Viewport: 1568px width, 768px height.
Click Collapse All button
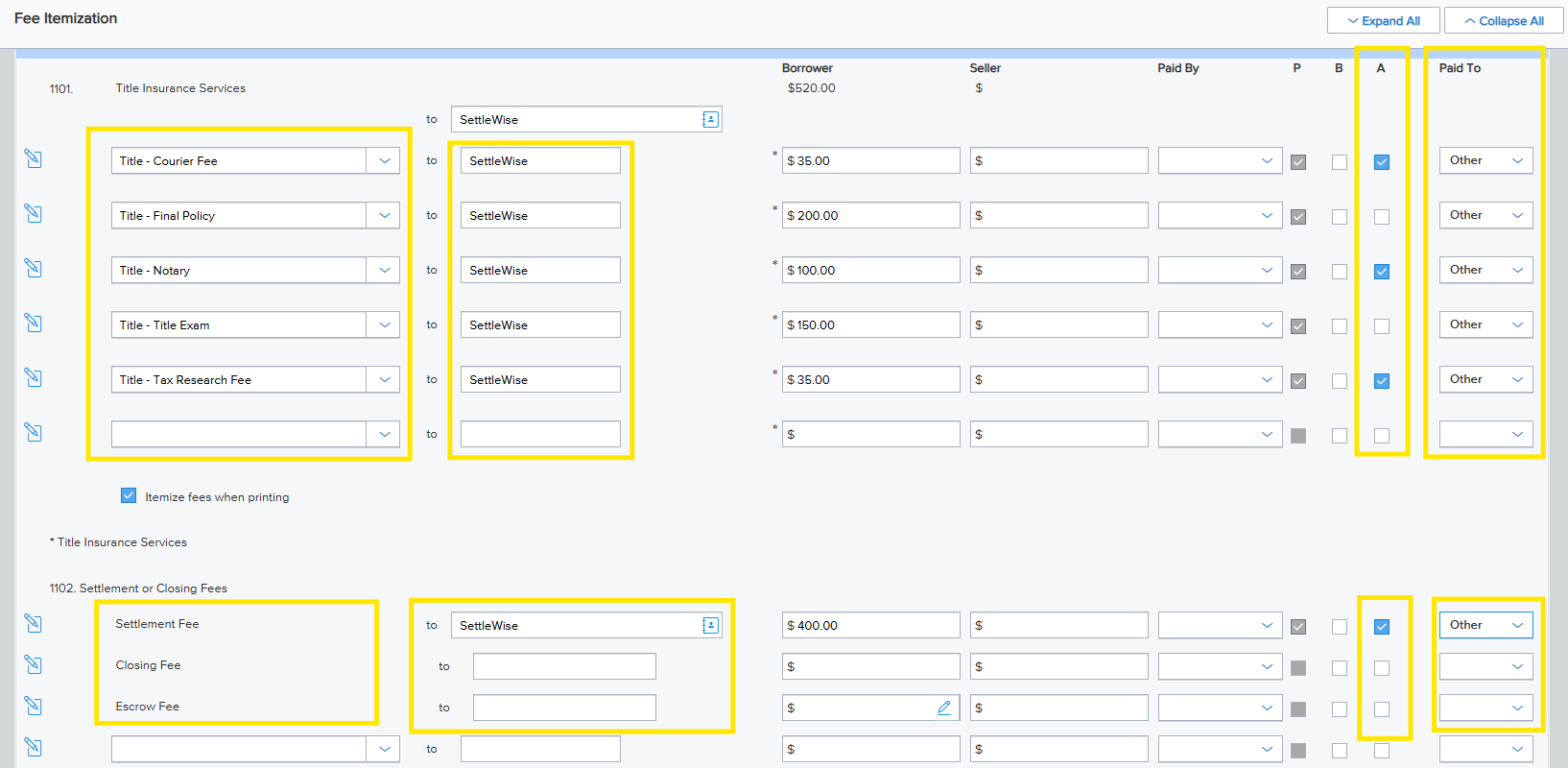(x=1504, y=20)
